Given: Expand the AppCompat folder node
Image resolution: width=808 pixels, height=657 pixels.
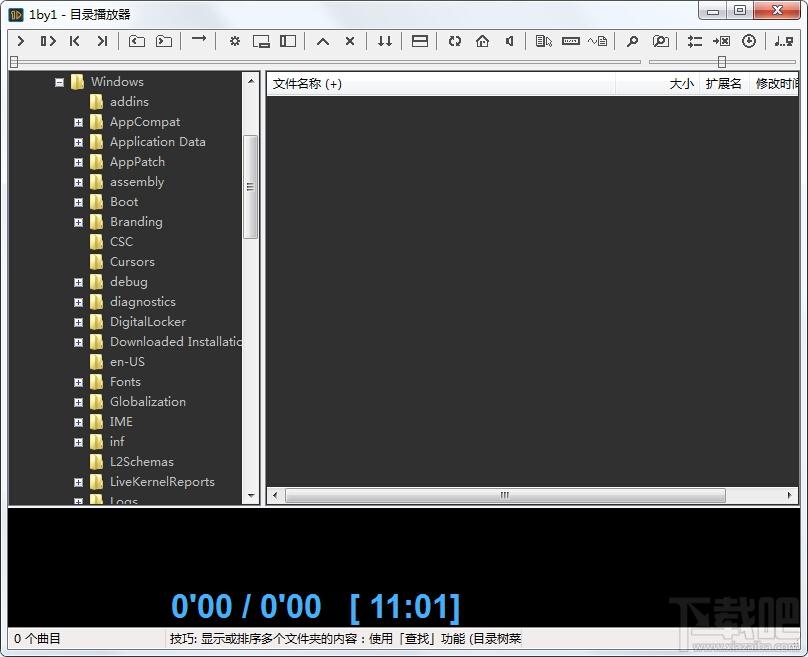Looking at the screenshot, I should pos(78,123).
